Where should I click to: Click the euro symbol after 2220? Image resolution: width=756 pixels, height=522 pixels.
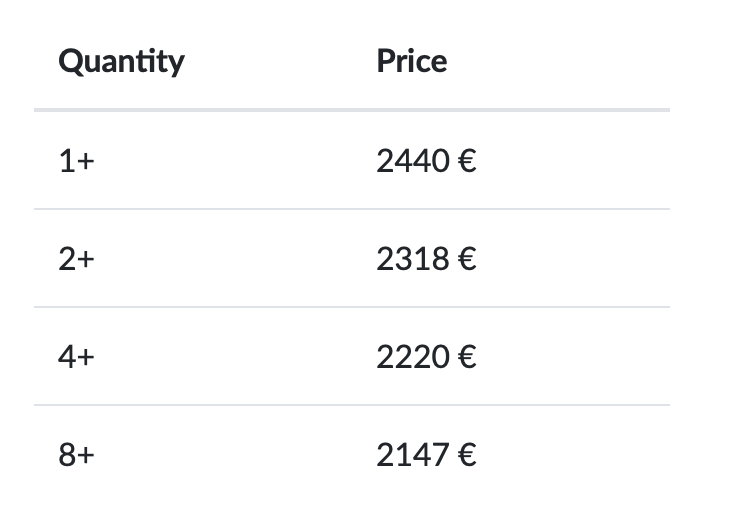click(467, 357)
